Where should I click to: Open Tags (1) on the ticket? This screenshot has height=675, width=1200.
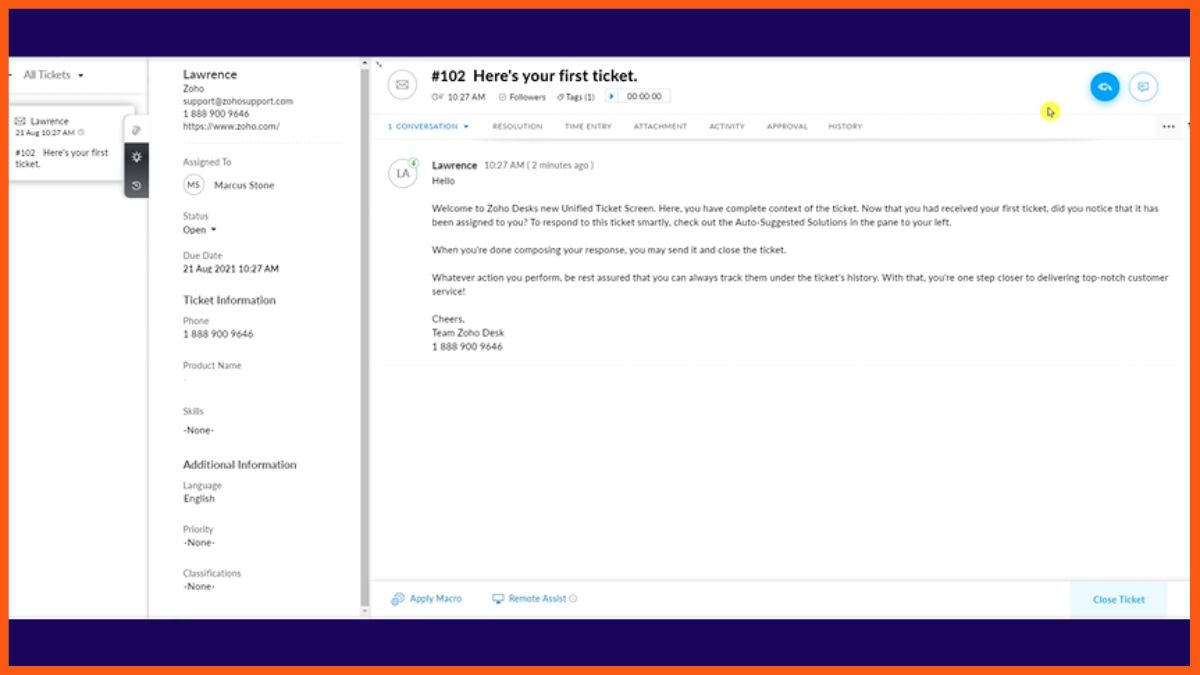pyautogui.click(x=575, y=97)
